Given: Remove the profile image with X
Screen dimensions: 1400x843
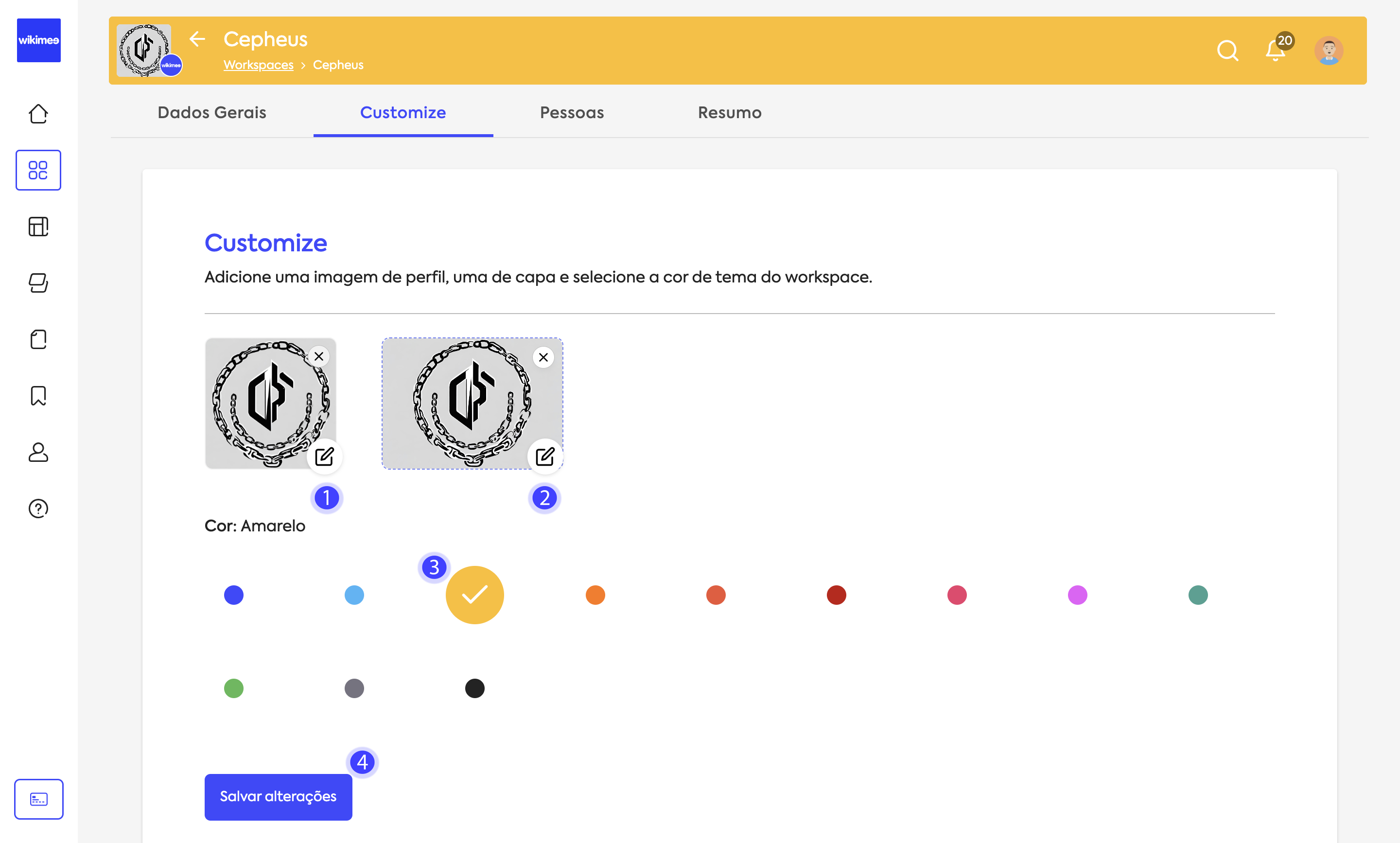Looking at the screenshot, I should pos(318,356).
